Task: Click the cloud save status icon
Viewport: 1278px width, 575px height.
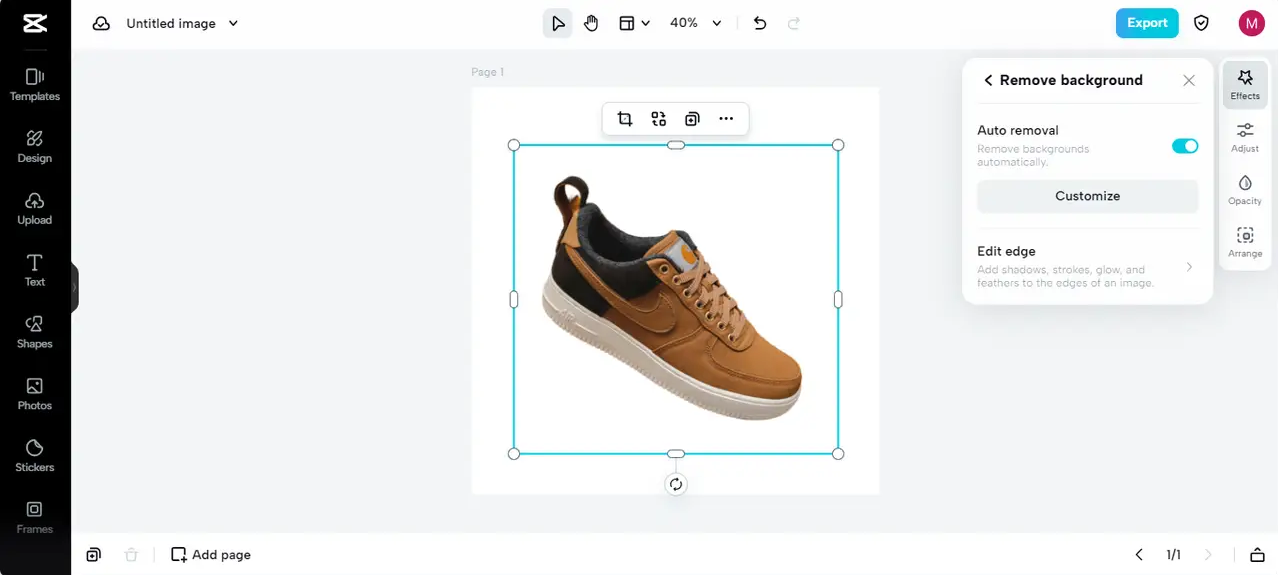Action: [x=101, y=23]
